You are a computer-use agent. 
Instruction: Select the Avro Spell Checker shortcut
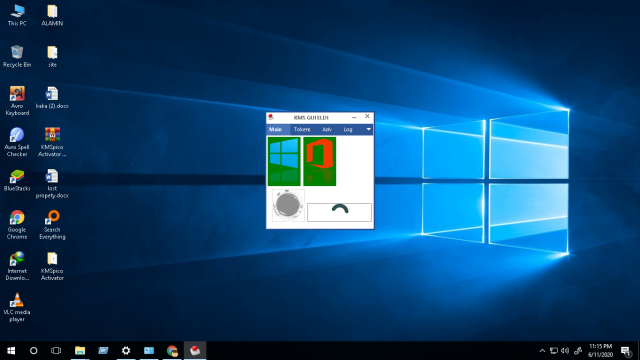17,142
